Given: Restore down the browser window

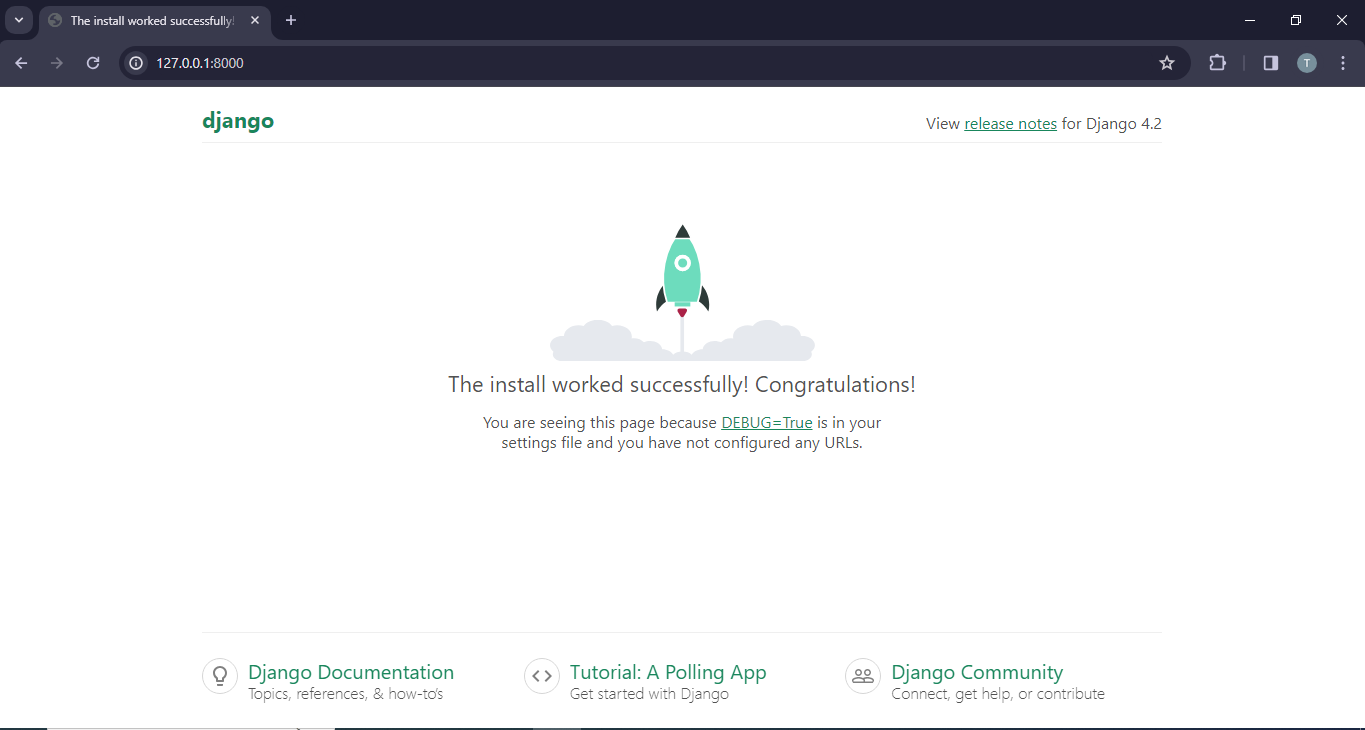Looking at the screenshot, I should click(x=1296, y=20).
